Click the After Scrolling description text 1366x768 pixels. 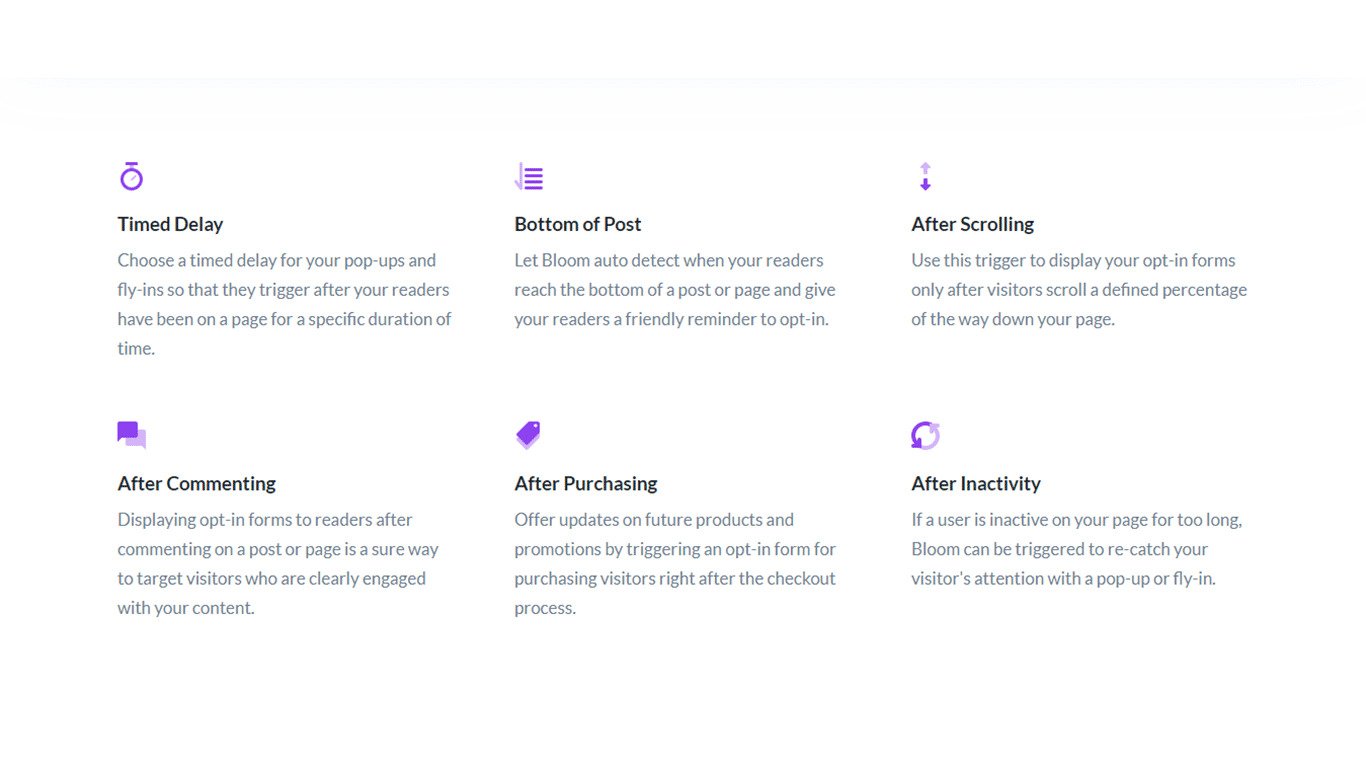pos(1079,290)
